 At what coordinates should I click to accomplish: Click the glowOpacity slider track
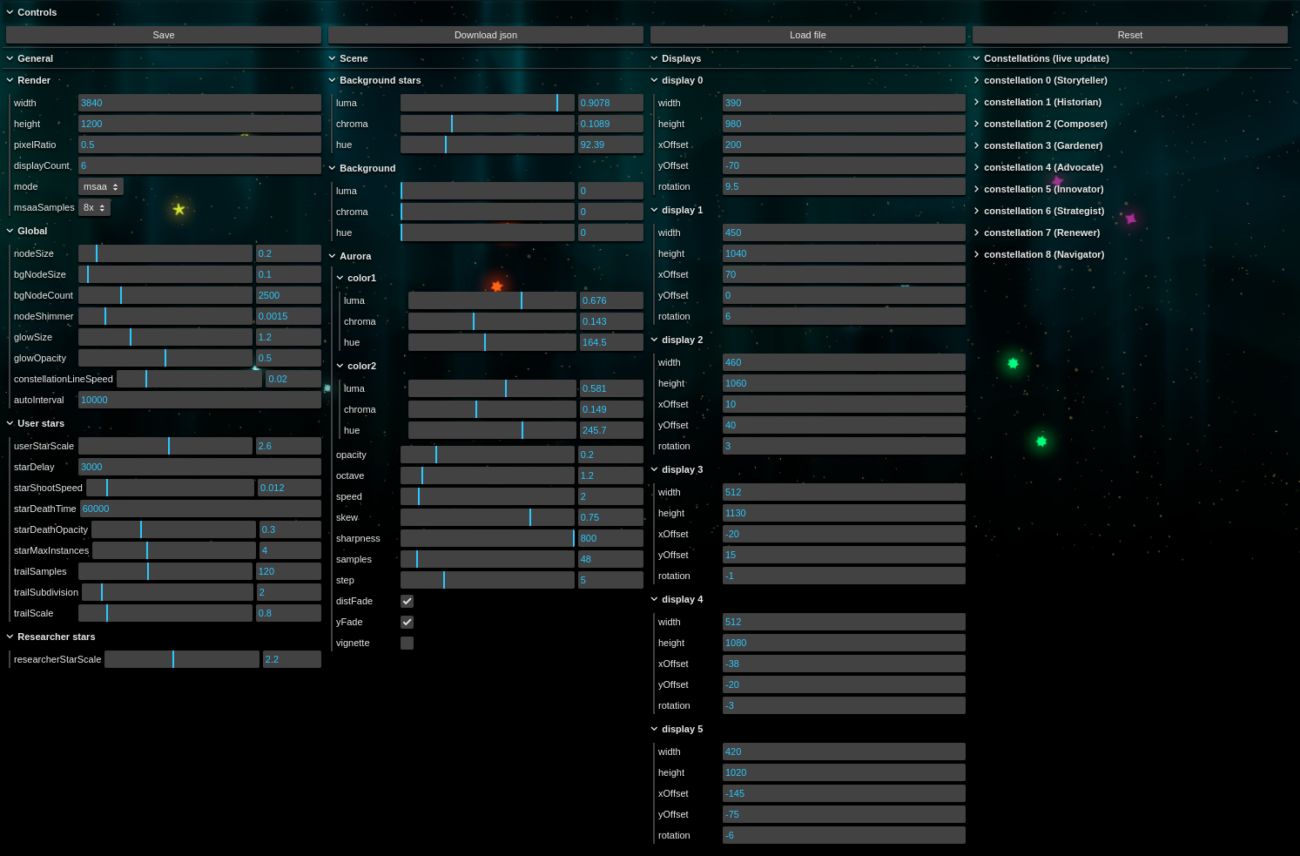[x=165, y=358]
